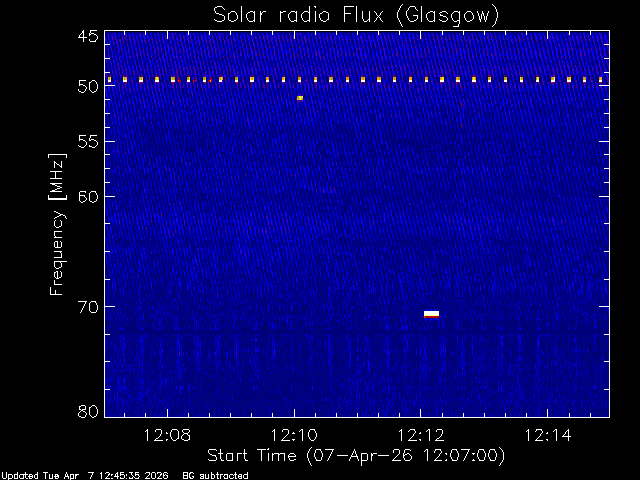Click the 80 MHz axis tick label
Screen dimensions: 640x480
[x=88, y=411]
